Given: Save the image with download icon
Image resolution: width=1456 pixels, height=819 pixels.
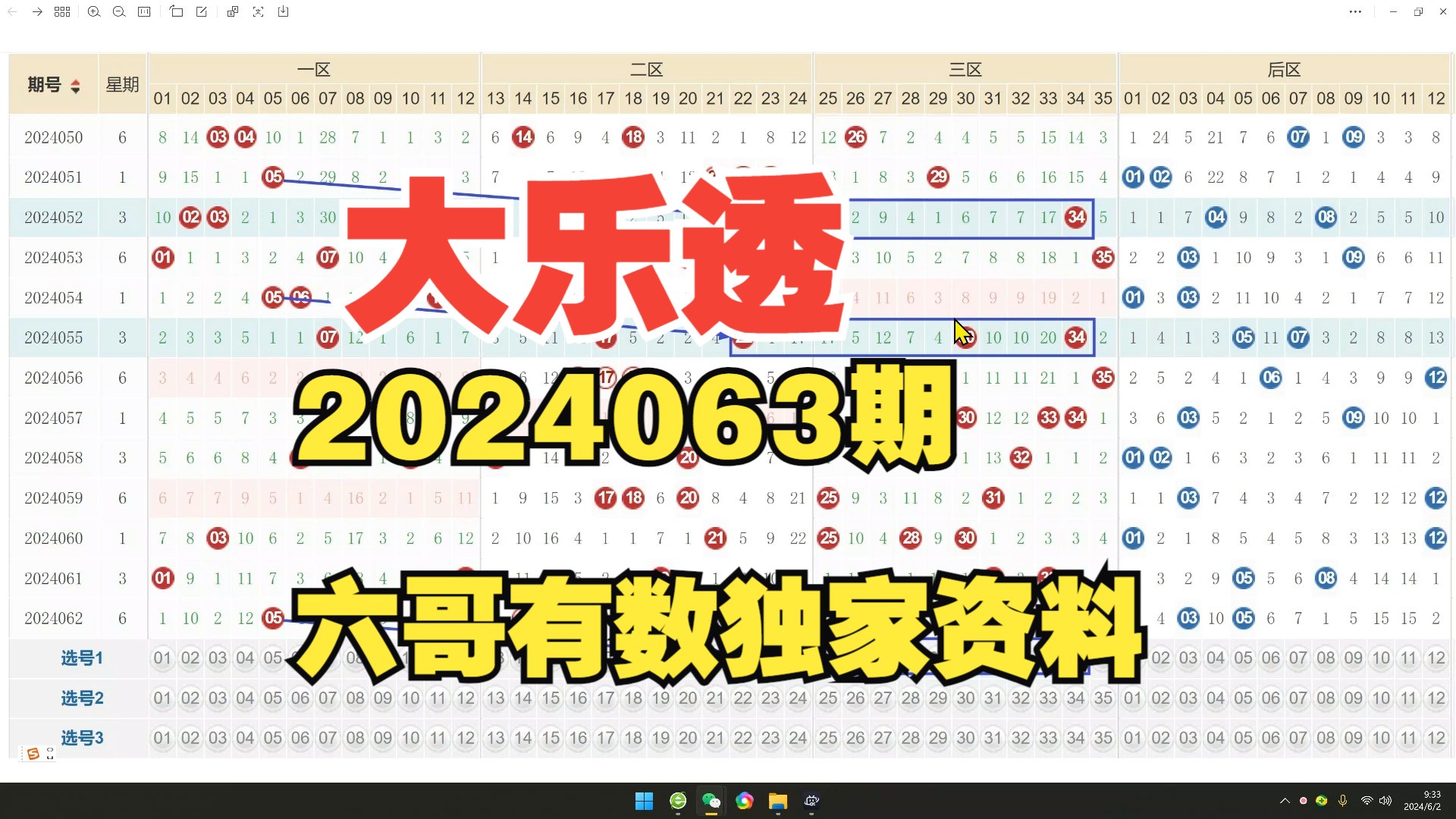Looking at the screenshot, I should click(x=283, y=12).
